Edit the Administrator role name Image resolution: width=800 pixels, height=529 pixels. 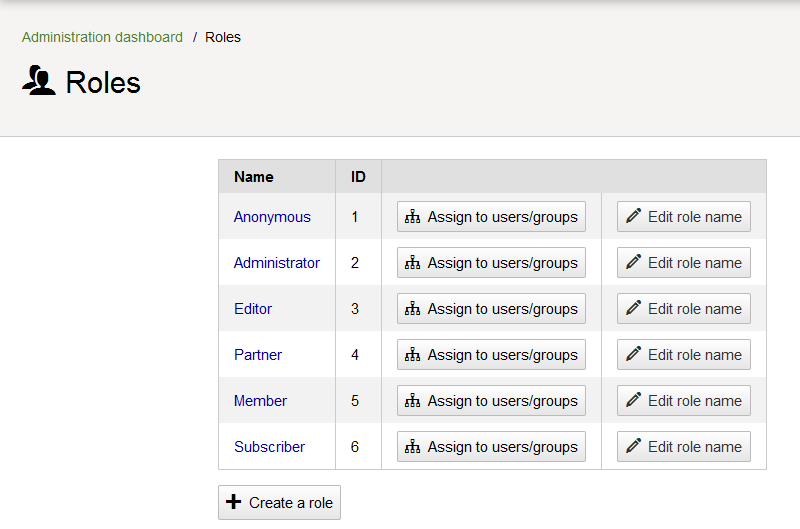[684, 263]
